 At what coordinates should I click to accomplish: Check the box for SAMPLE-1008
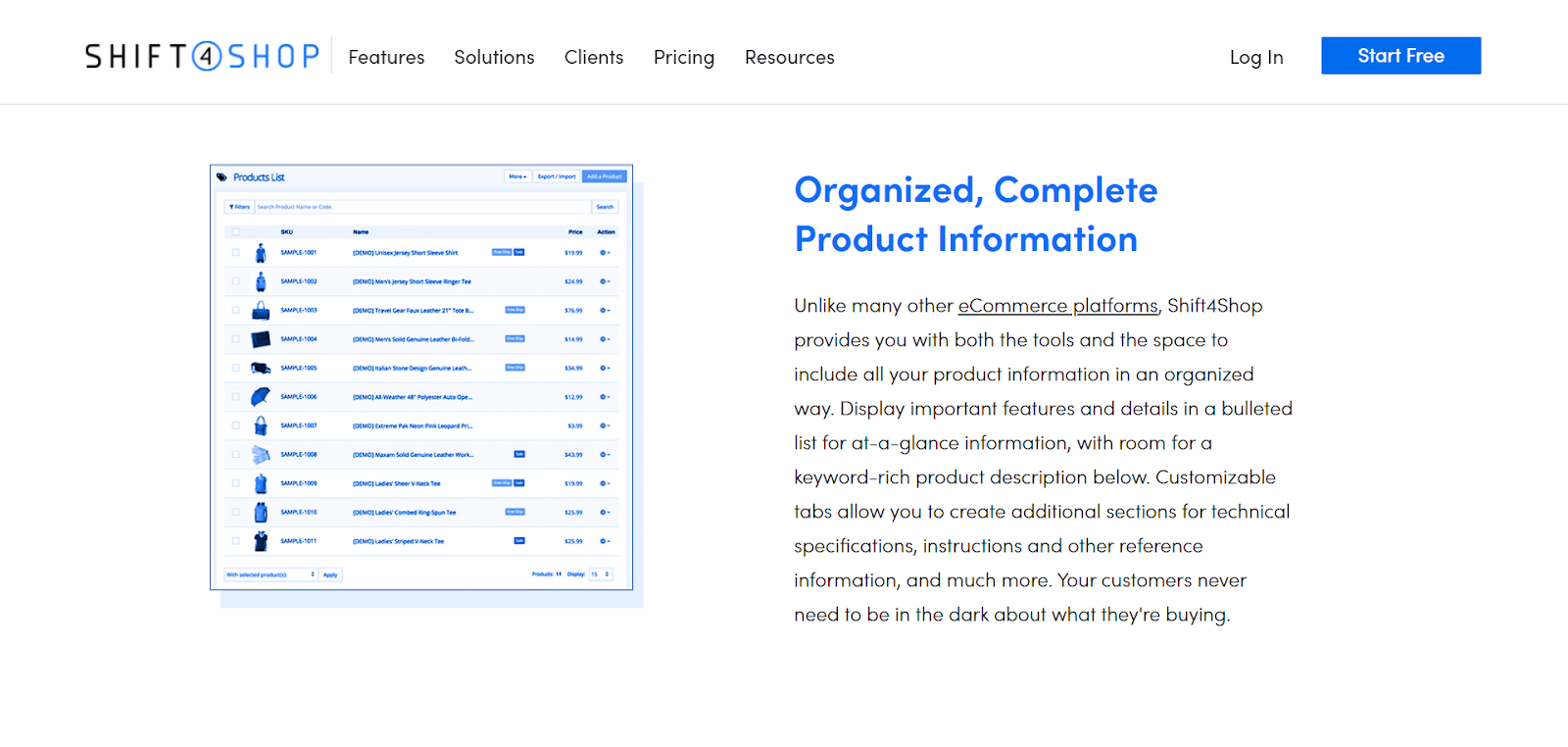tap(235, 455)
